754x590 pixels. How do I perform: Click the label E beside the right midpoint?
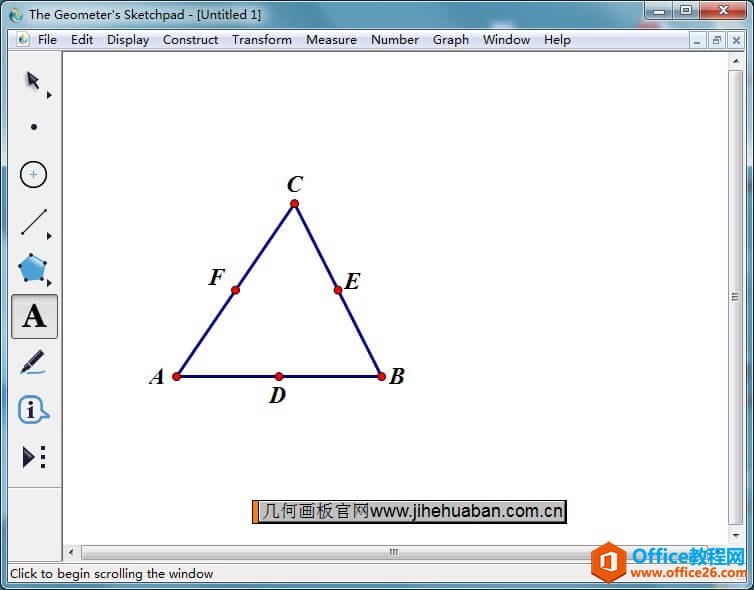tap(352, 281)
